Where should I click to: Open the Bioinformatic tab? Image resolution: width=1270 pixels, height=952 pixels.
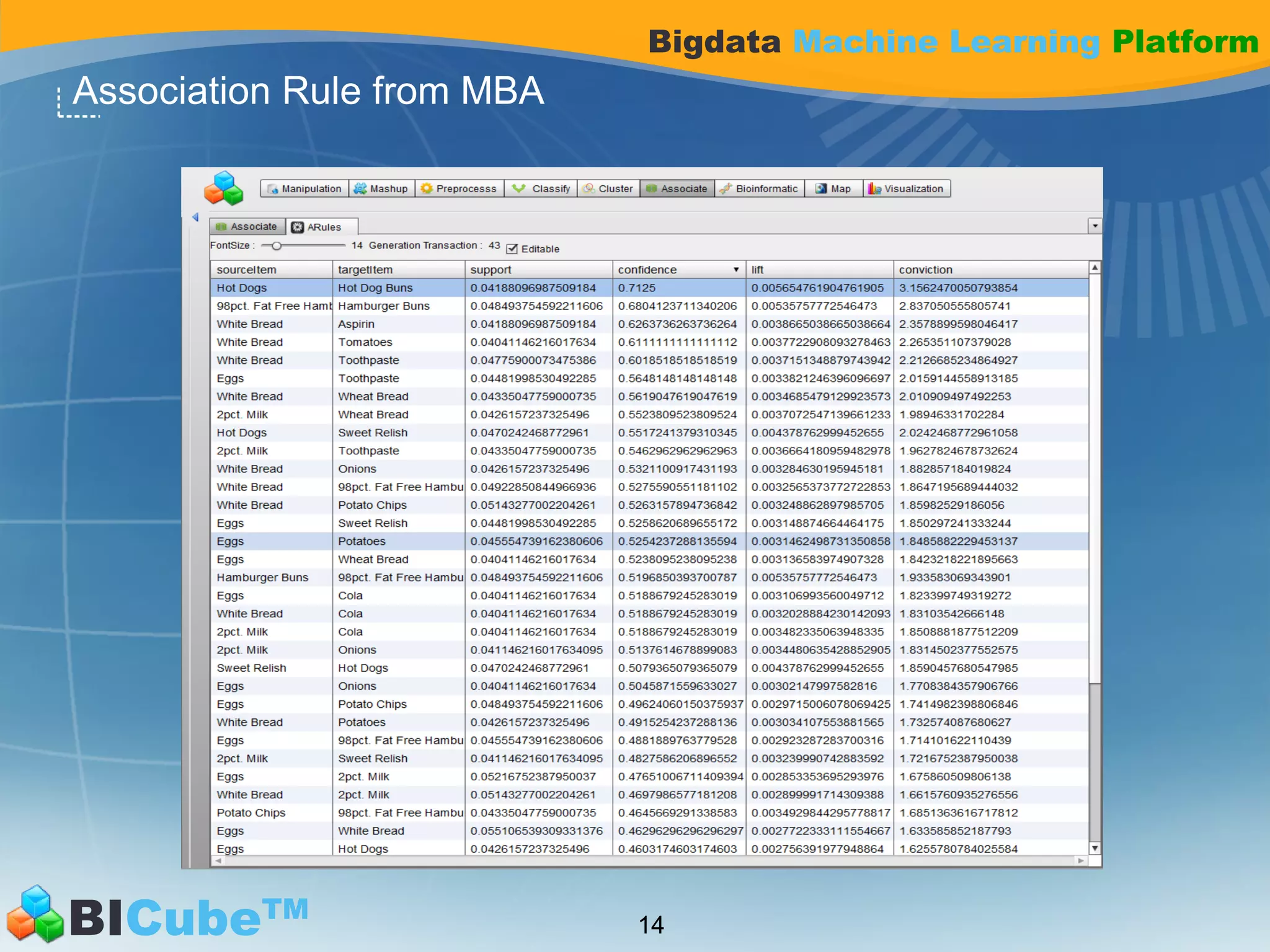click(x=760, y=188)
